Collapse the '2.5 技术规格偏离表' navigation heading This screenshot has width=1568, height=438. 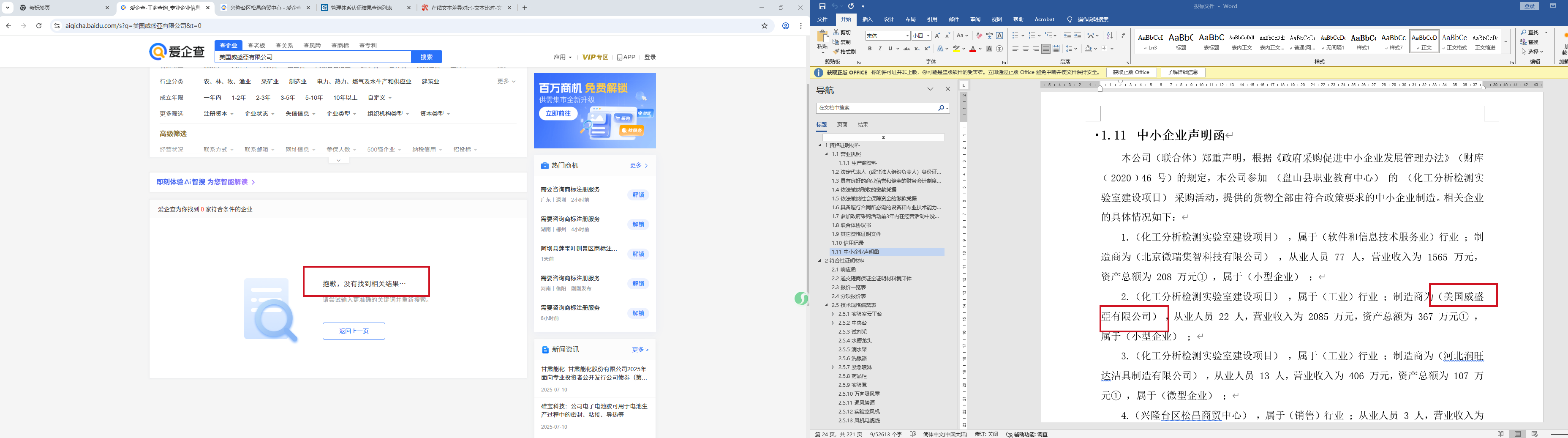tap(827, 305)
